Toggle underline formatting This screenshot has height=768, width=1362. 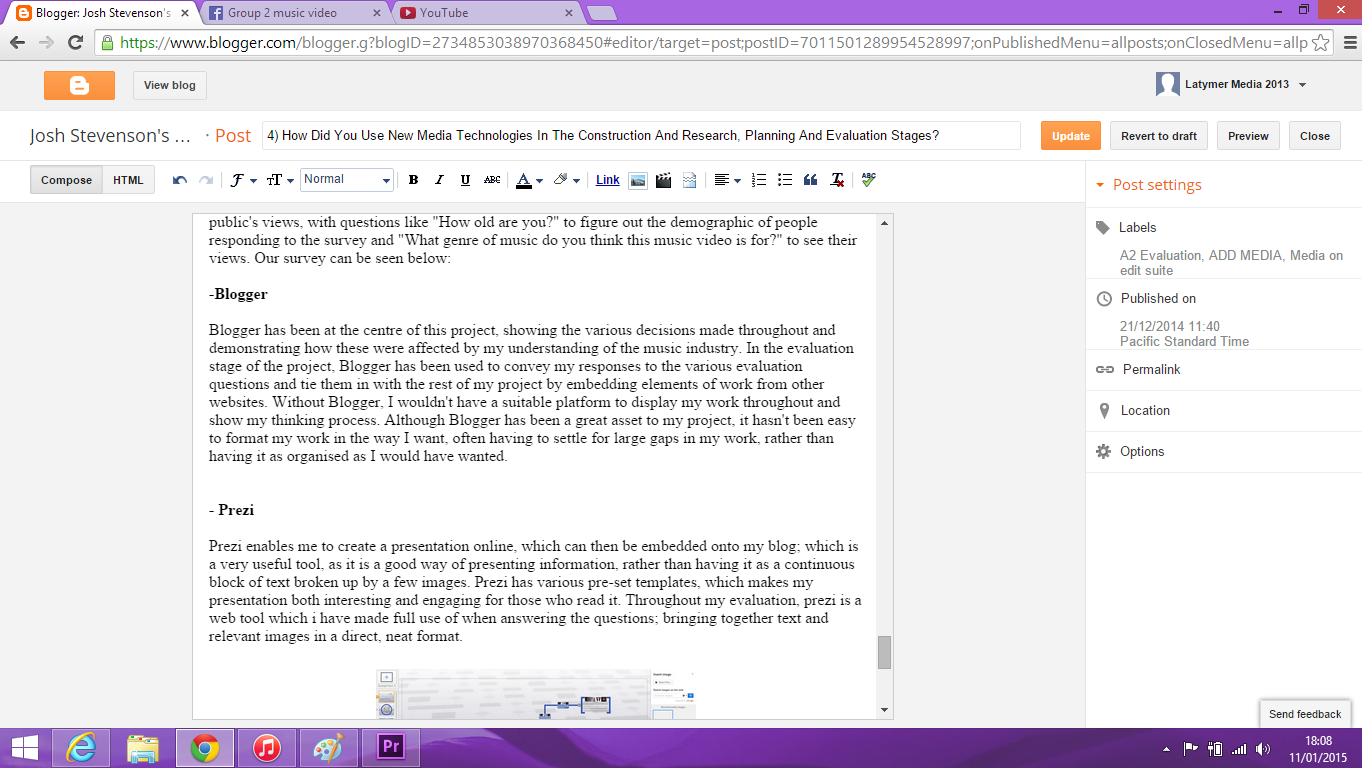[465, 180]
